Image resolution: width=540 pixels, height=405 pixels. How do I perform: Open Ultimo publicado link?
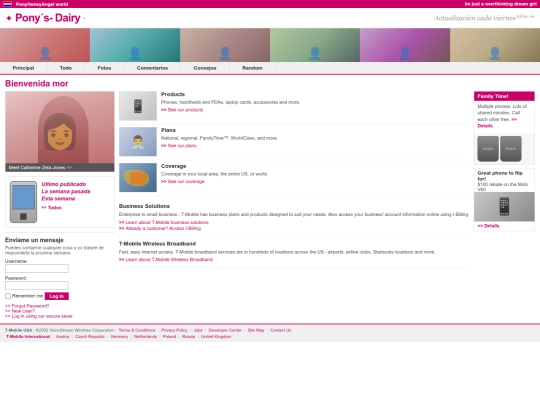coord(64,184)
